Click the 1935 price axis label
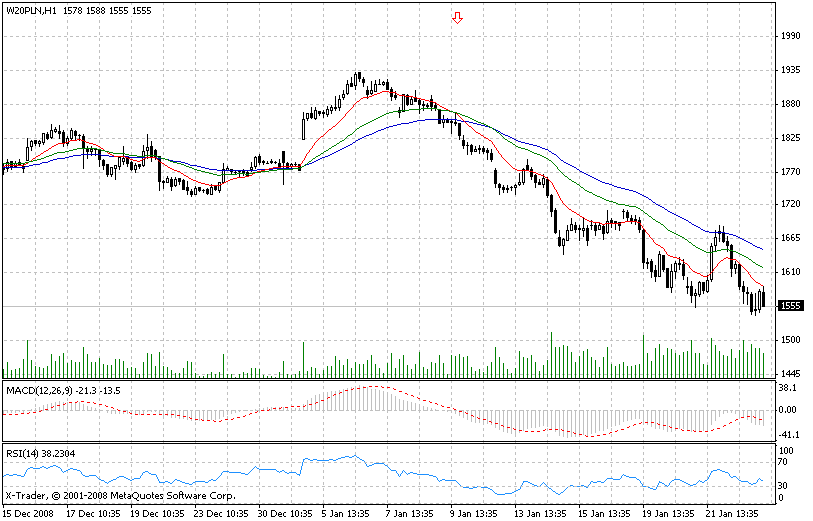 (x=791, y=70)
